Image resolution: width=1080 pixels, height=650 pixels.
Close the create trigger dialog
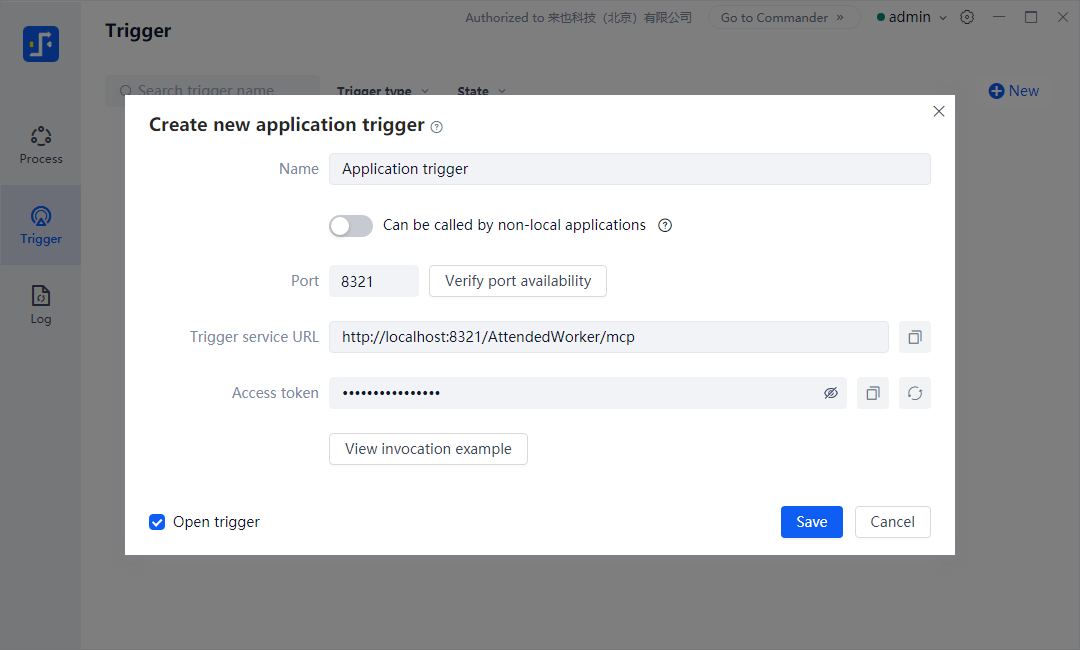(938, 111)
